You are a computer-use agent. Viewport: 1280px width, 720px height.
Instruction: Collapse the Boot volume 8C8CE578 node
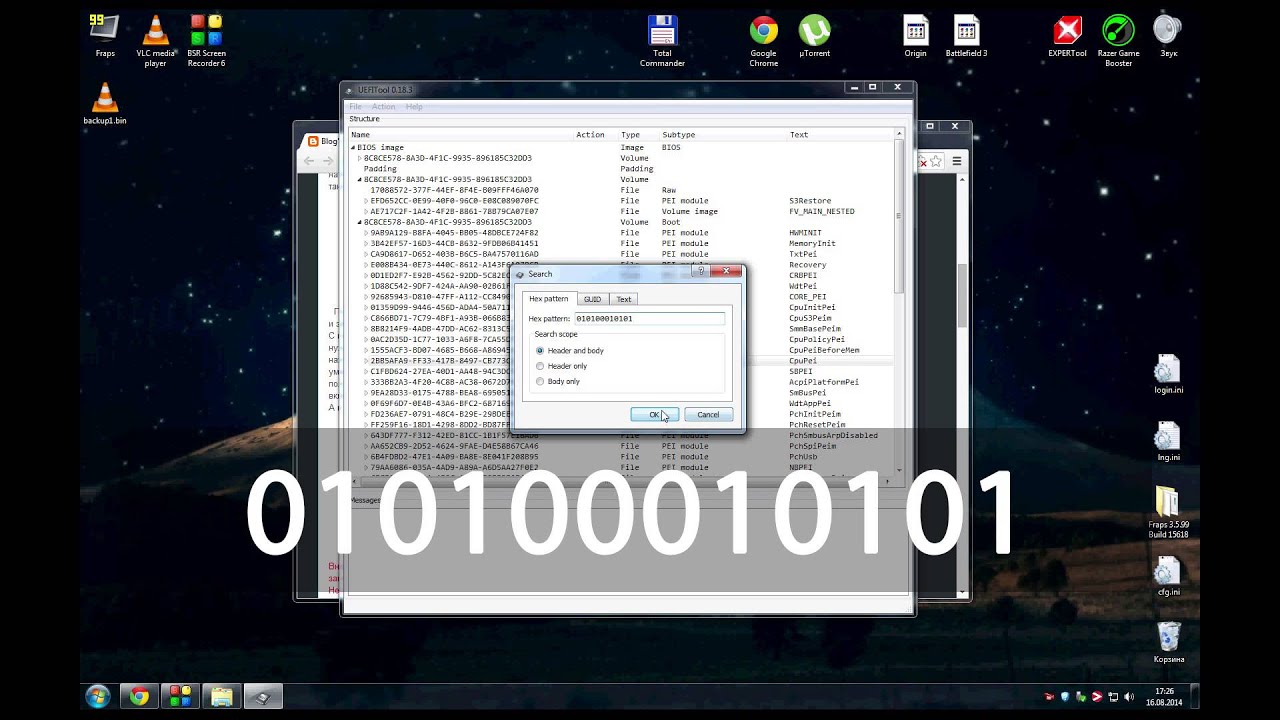360,222
